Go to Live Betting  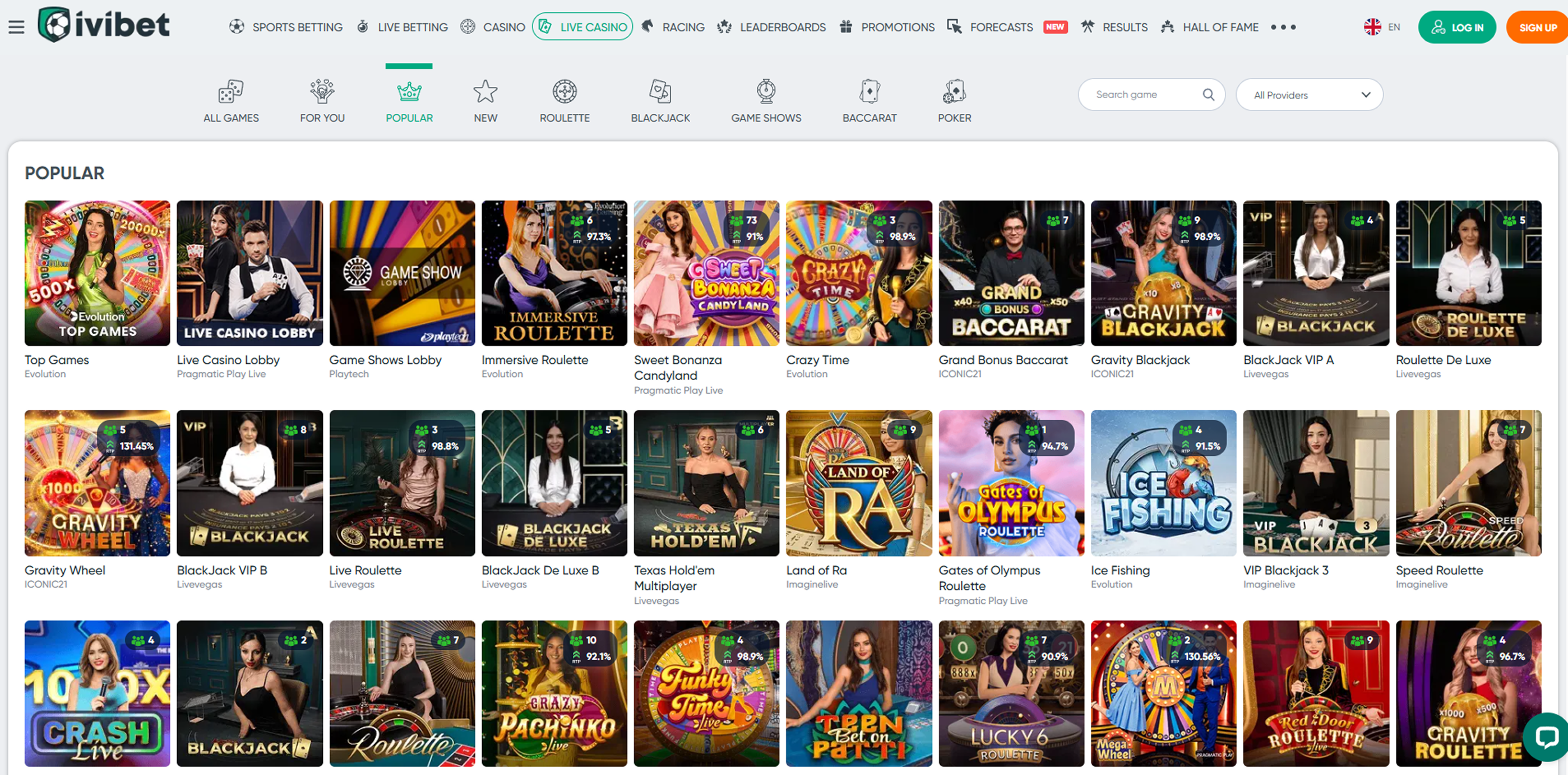[402, 27]
